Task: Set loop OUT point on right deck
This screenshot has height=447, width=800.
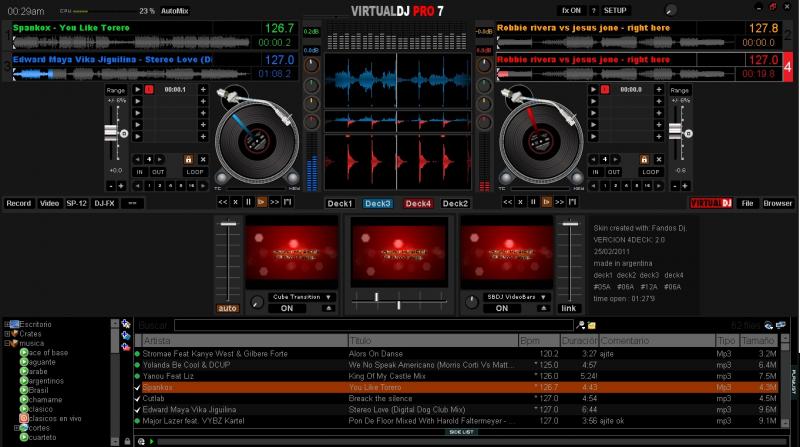Action: click(x=614, y=172)
